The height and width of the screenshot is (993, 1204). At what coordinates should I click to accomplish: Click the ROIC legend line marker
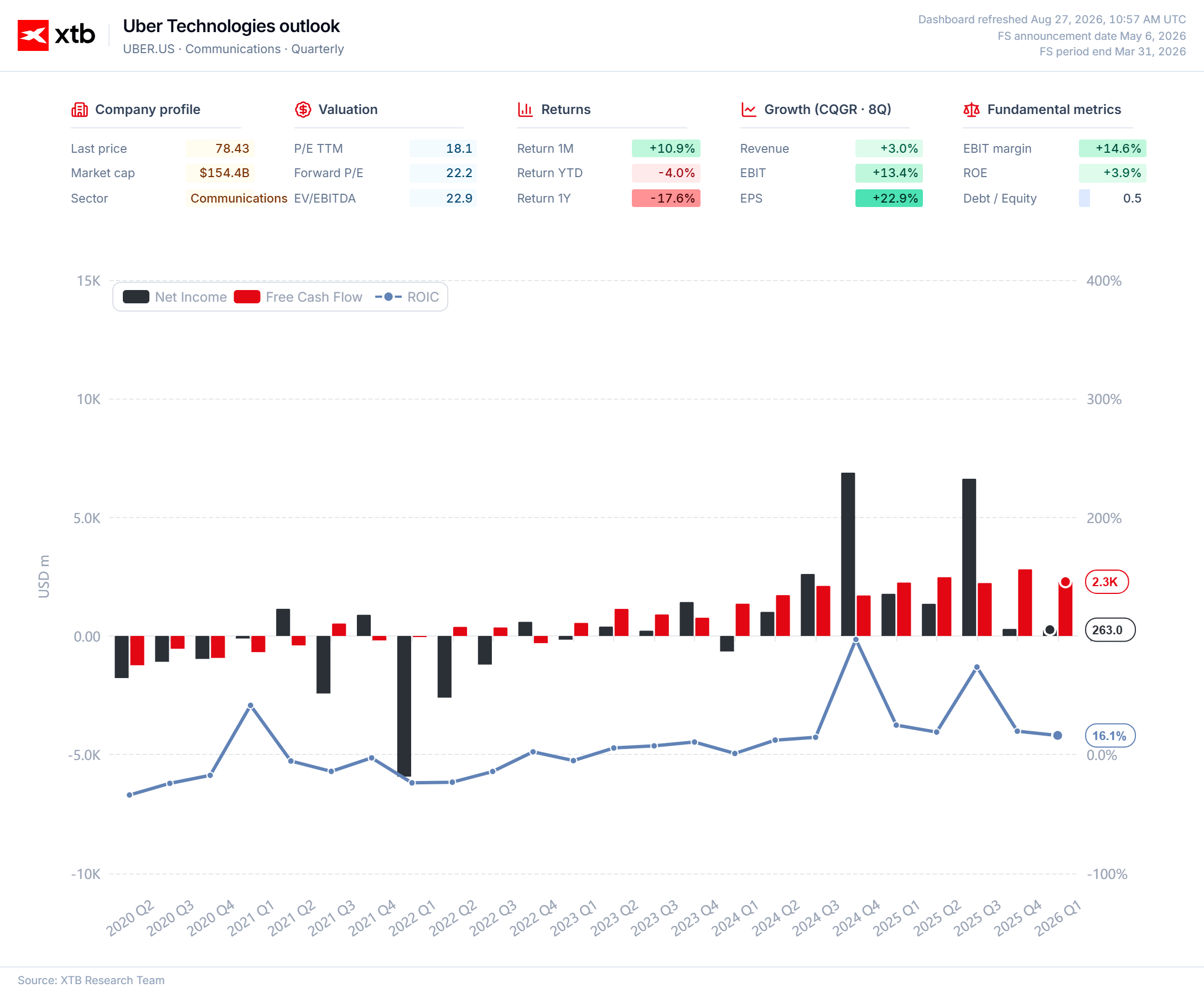click(388, 297)
